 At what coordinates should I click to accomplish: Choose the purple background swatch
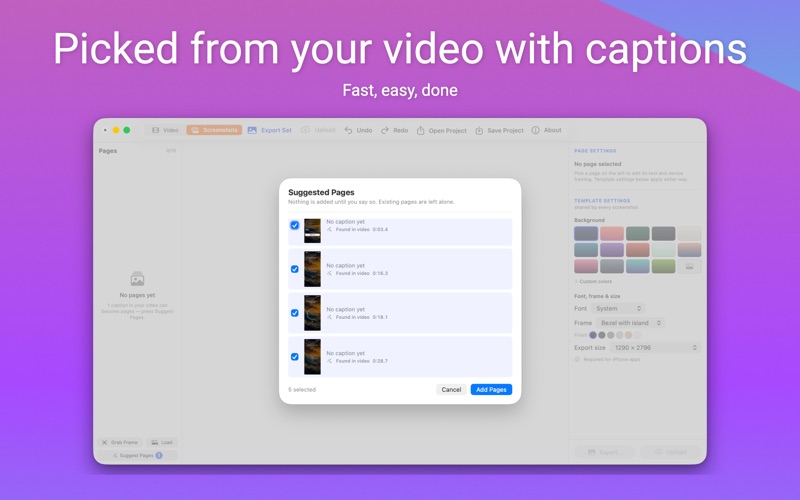click(612, 249)
